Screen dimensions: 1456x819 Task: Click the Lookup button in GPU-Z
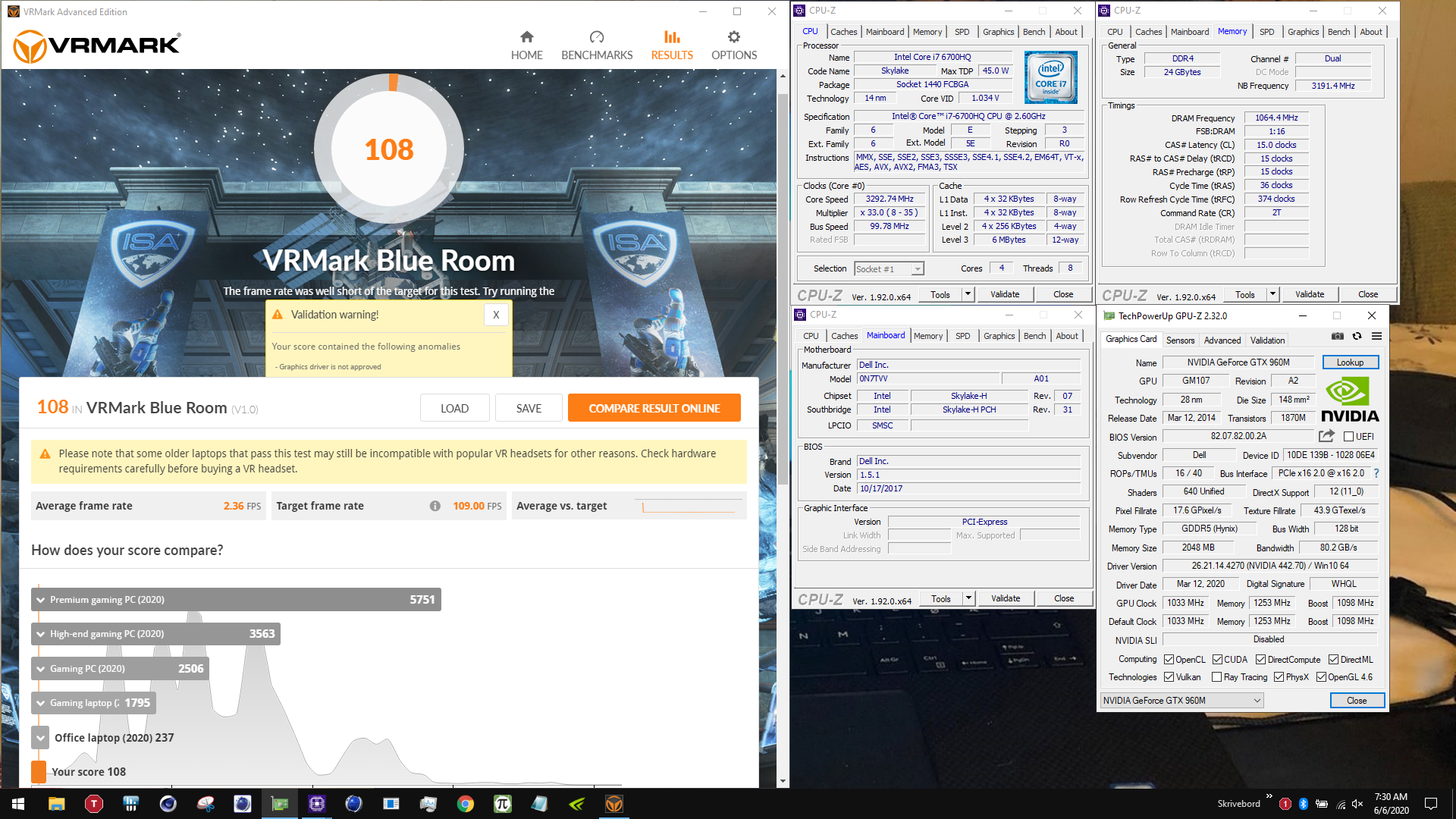(x=1350, y=362)
